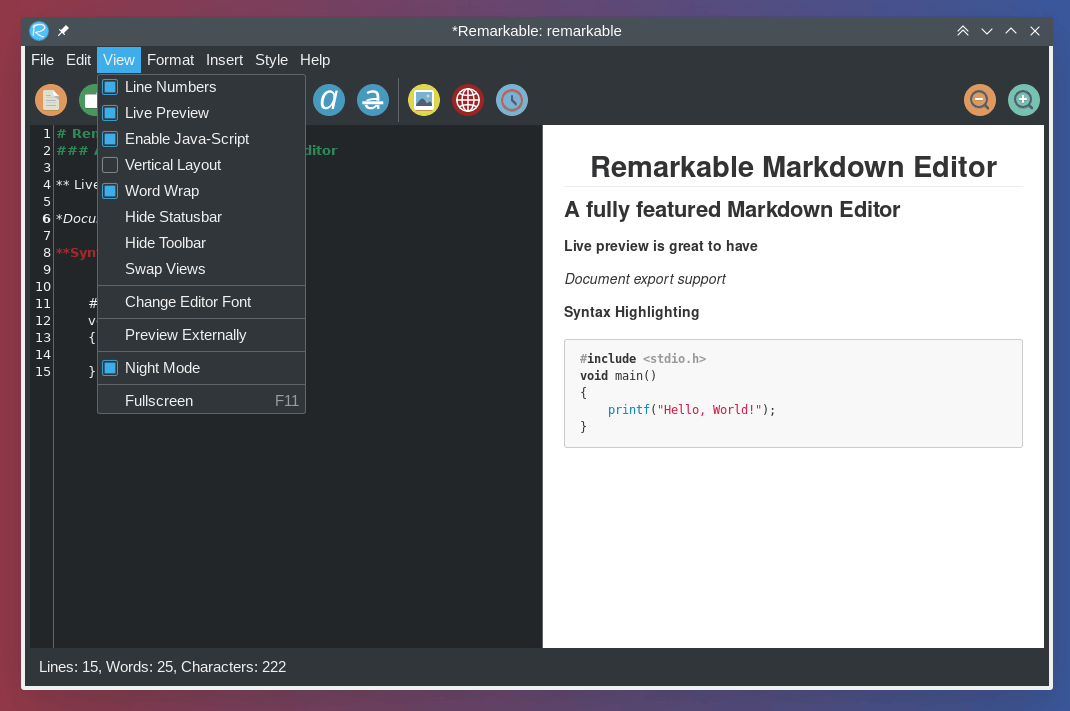
Task: Click the italic text toolbar icon
Action: [x=329, y=100]
